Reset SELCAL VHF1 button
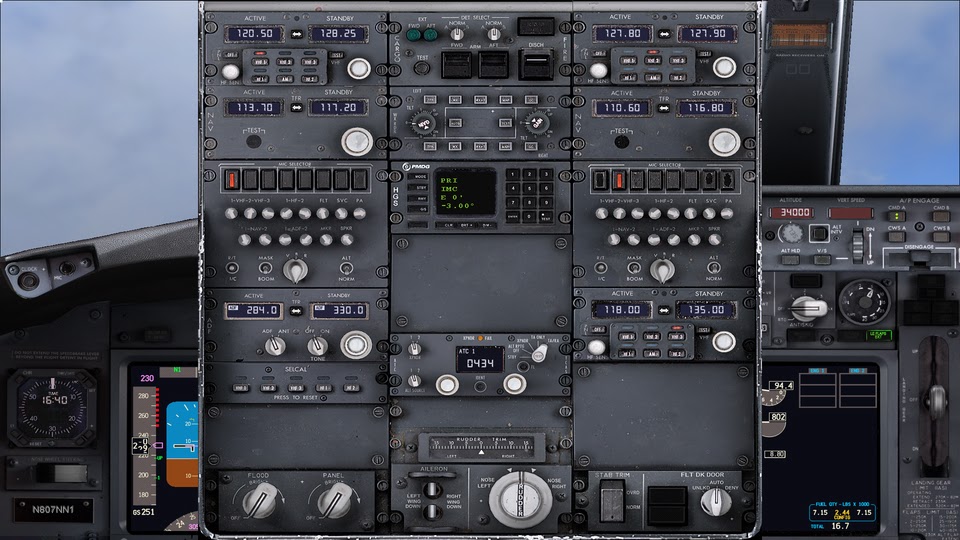This screenshot has width=960, height=540. point(241,388)
